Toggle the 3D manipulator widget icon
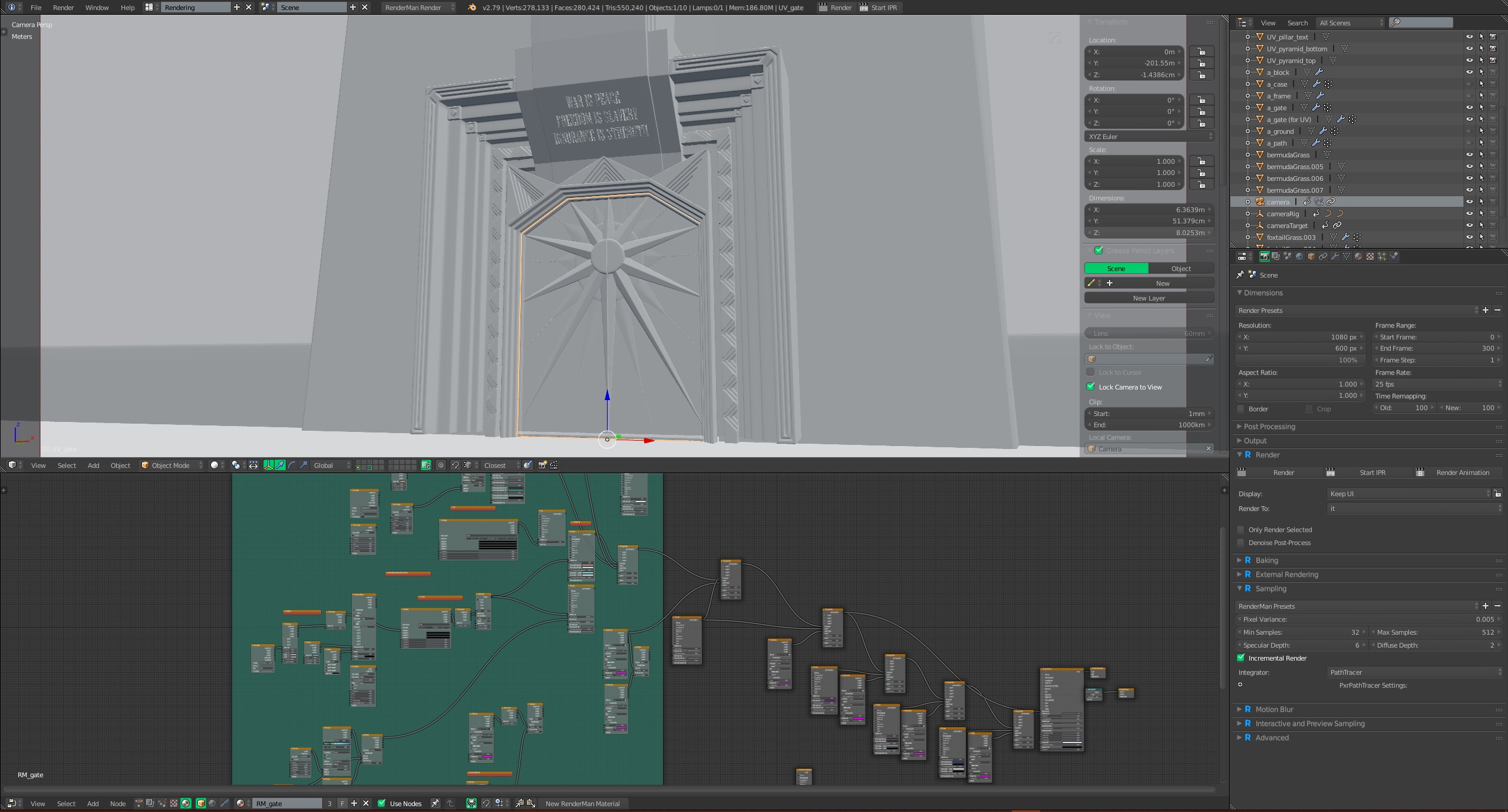The width and height of the screenshot is (1508, 812). pos(269,466)
